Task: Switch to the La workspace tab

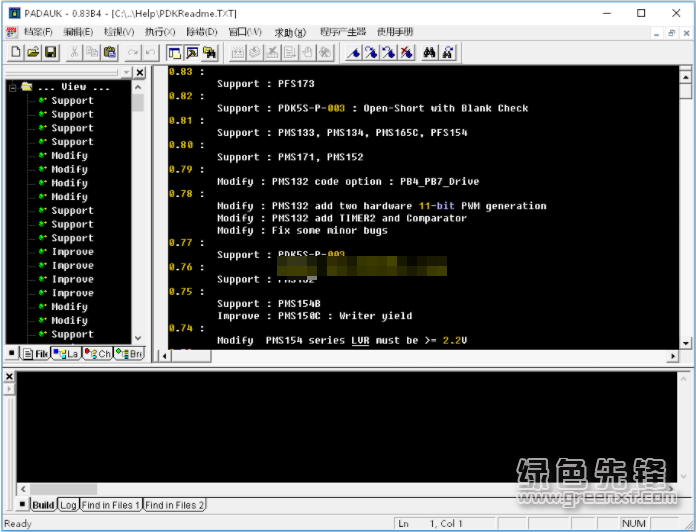Action: [66, 354]
